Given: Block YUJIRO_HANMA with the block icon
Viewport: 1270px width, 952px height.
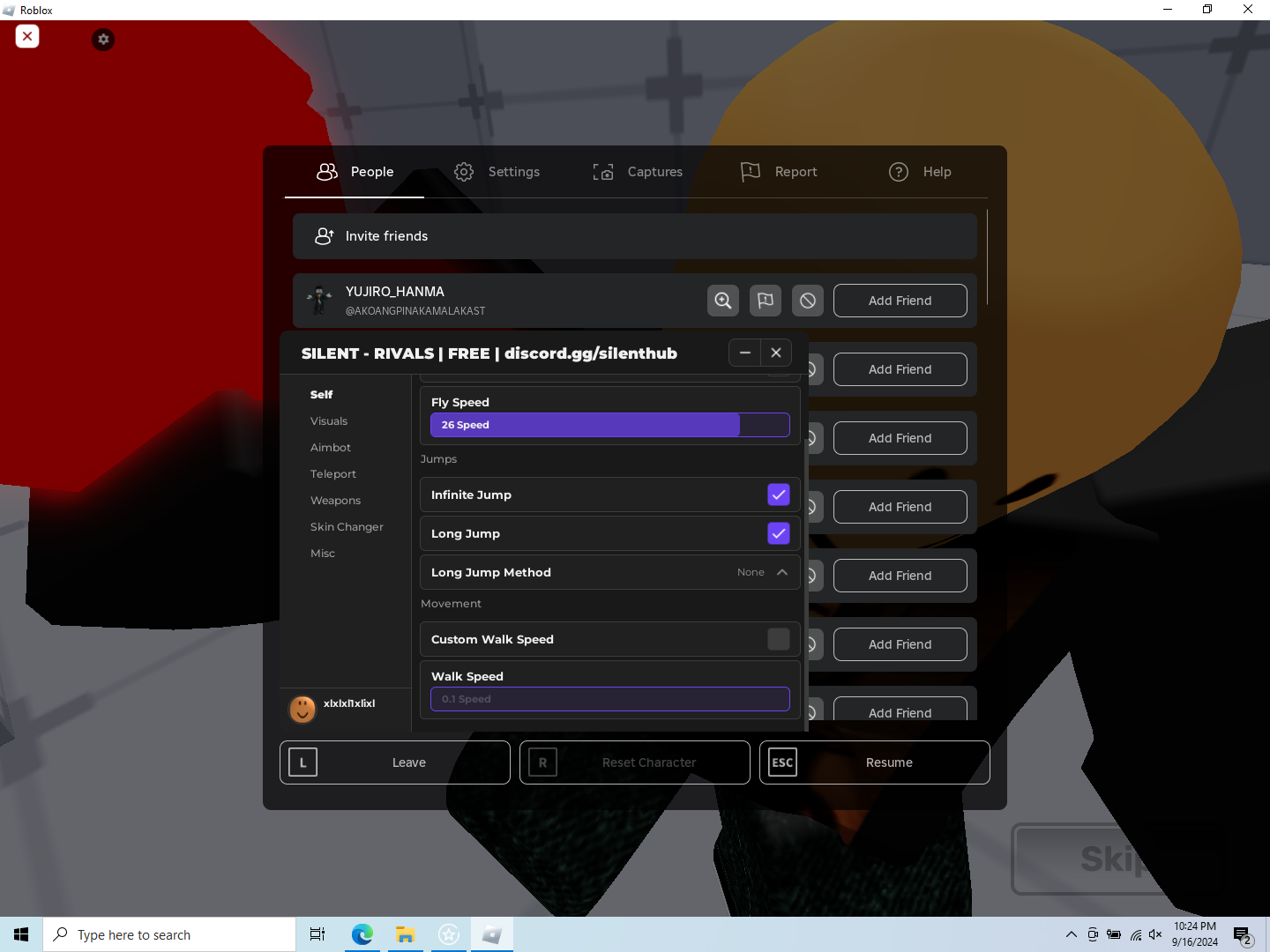Looking at the screenshot, I should coord(808,301).
